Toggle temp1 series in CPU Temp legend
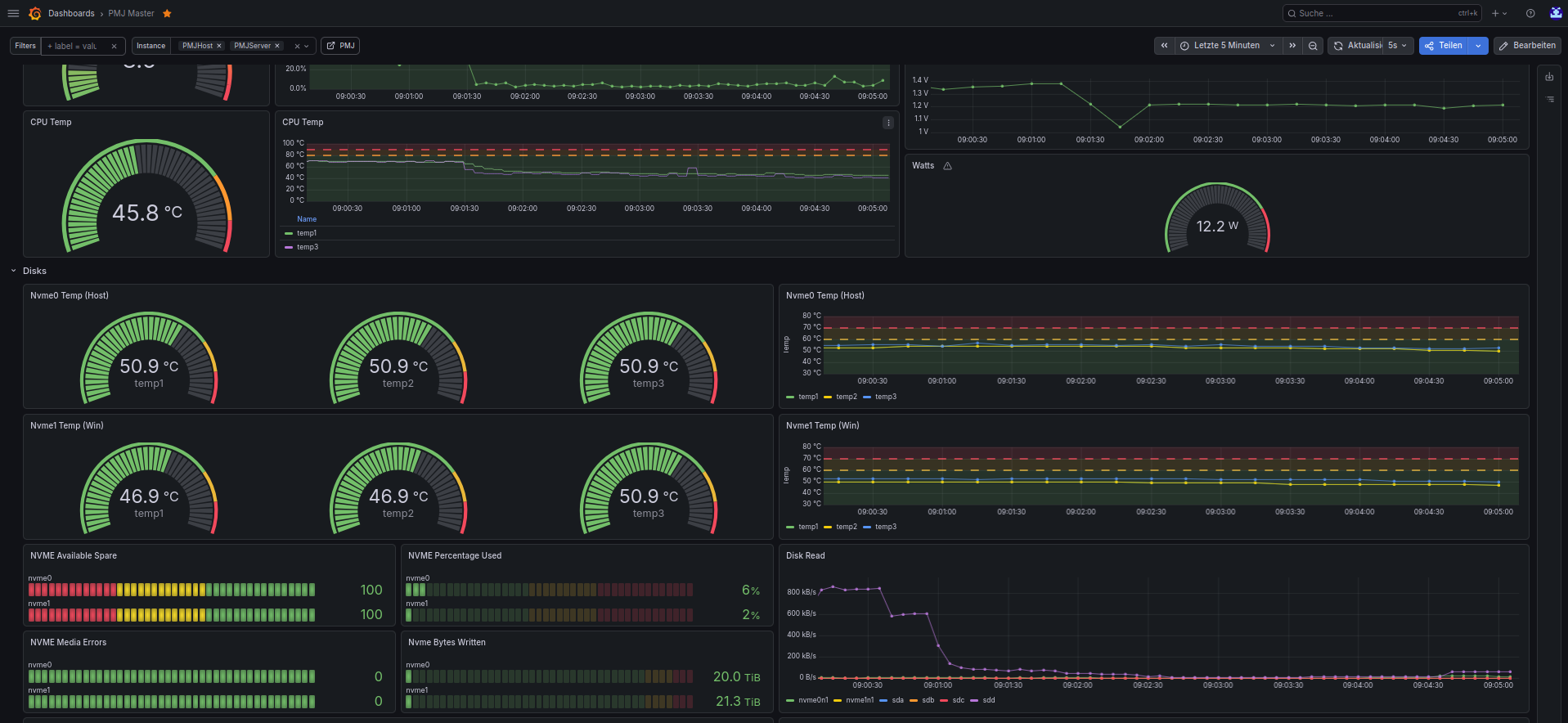The width and height of the screenshot is (1568, 723). point(307,233)
